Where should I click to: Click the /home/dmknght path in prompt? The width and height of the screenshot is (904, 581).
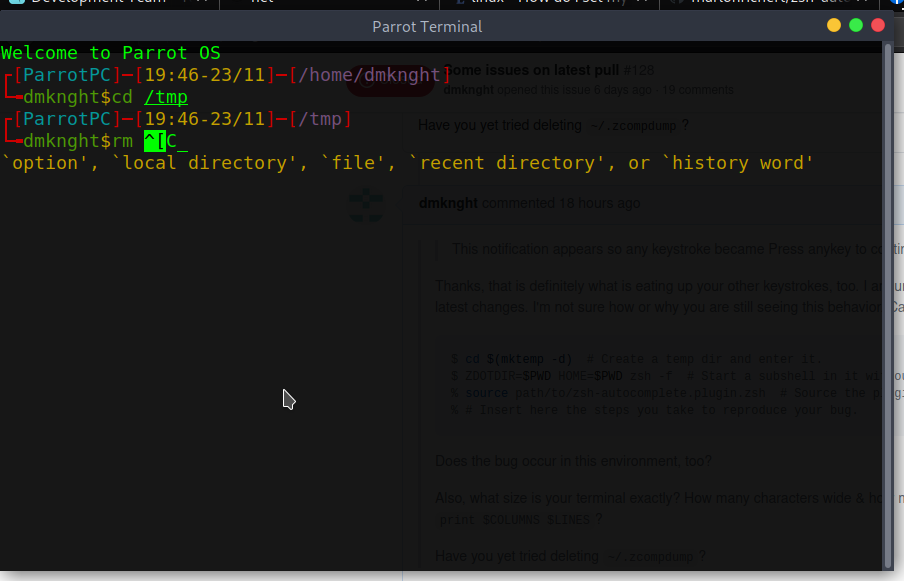(370, 75)
